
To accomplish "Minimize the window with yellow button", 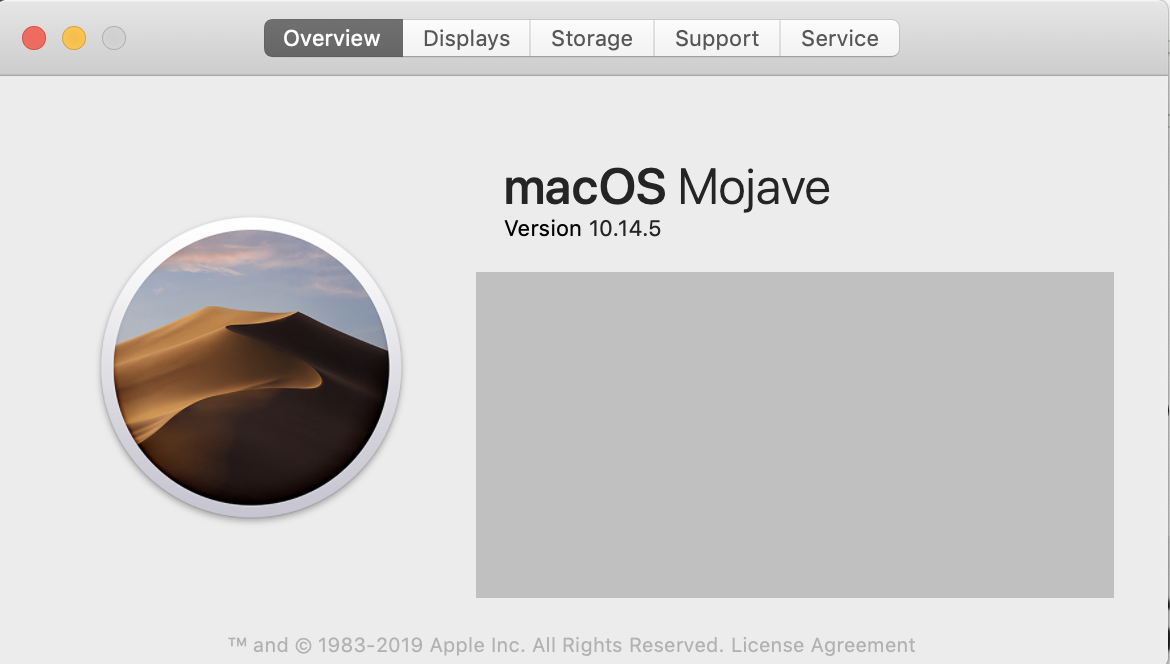I will tap(74, 38).
